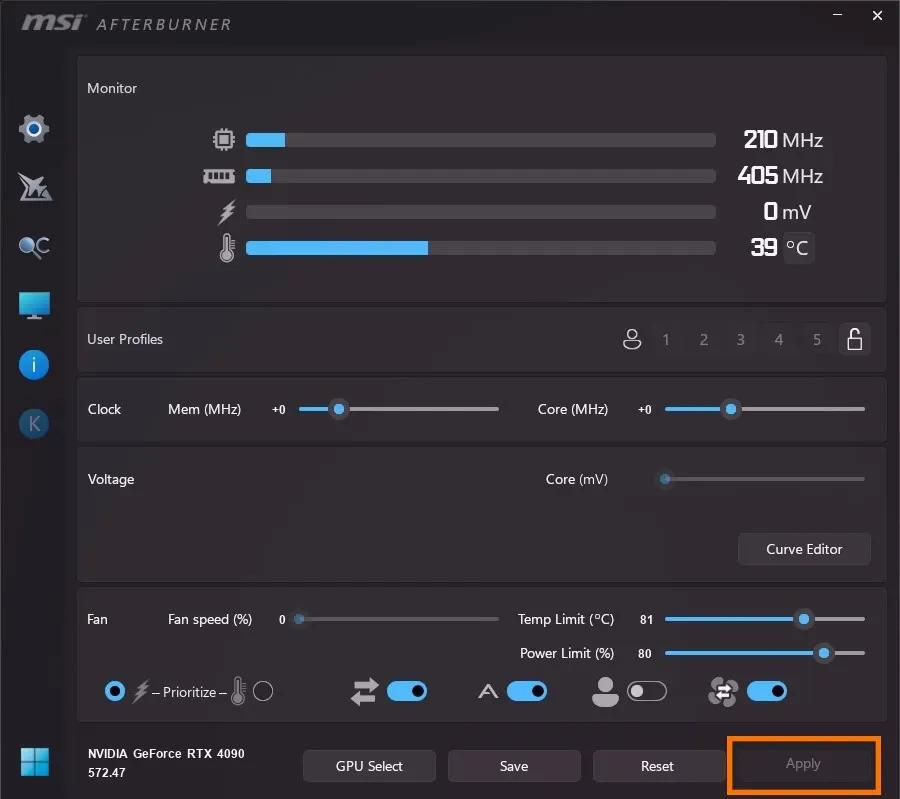Enable the user-defined fan switch
The image size is (900, 799).
647,691
